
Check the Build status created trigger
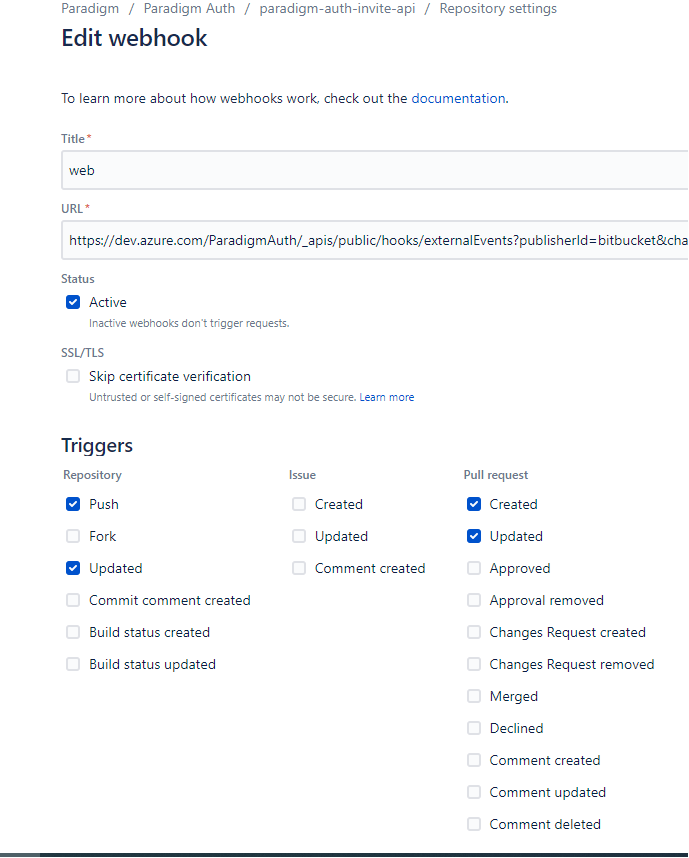point(72,632)
